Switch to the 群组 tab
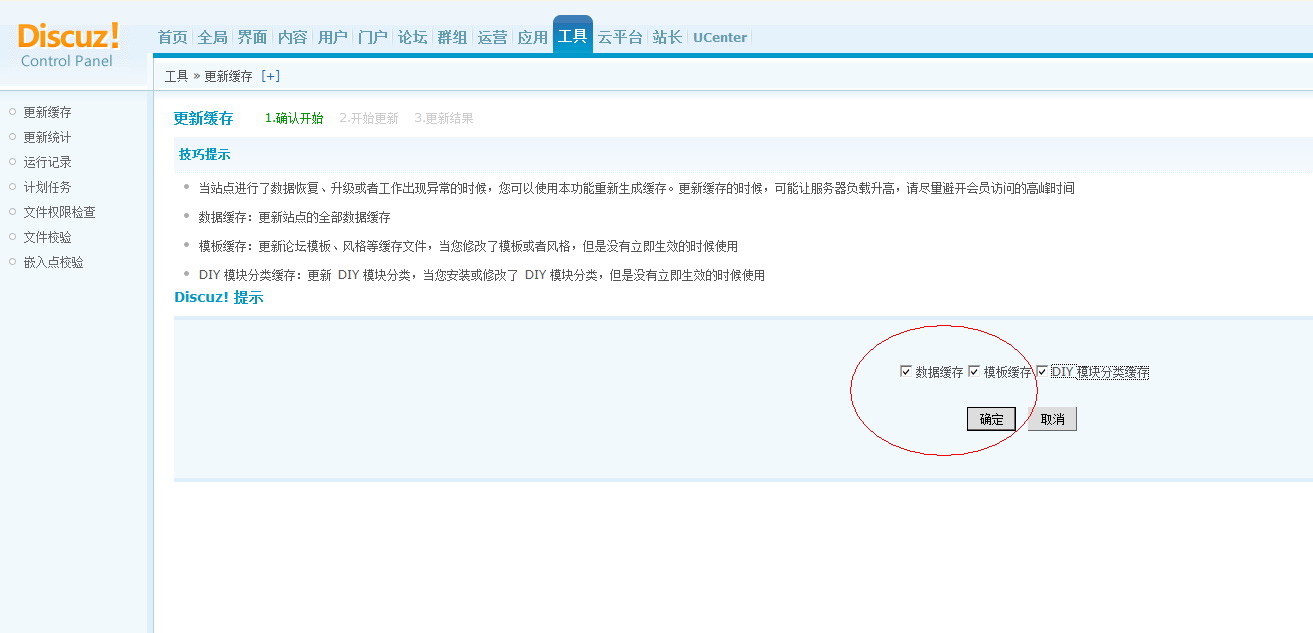The image size is (1313, 633). [x=452, y=37]
